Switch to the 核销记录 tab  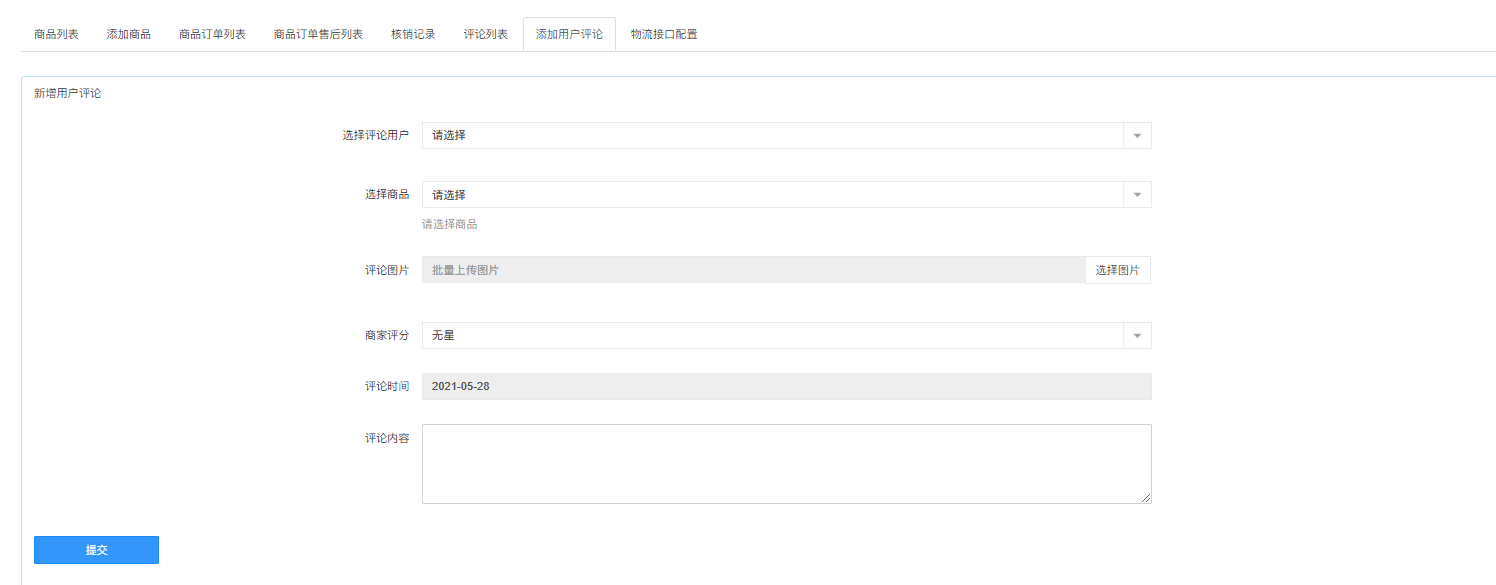coord(413,34)
